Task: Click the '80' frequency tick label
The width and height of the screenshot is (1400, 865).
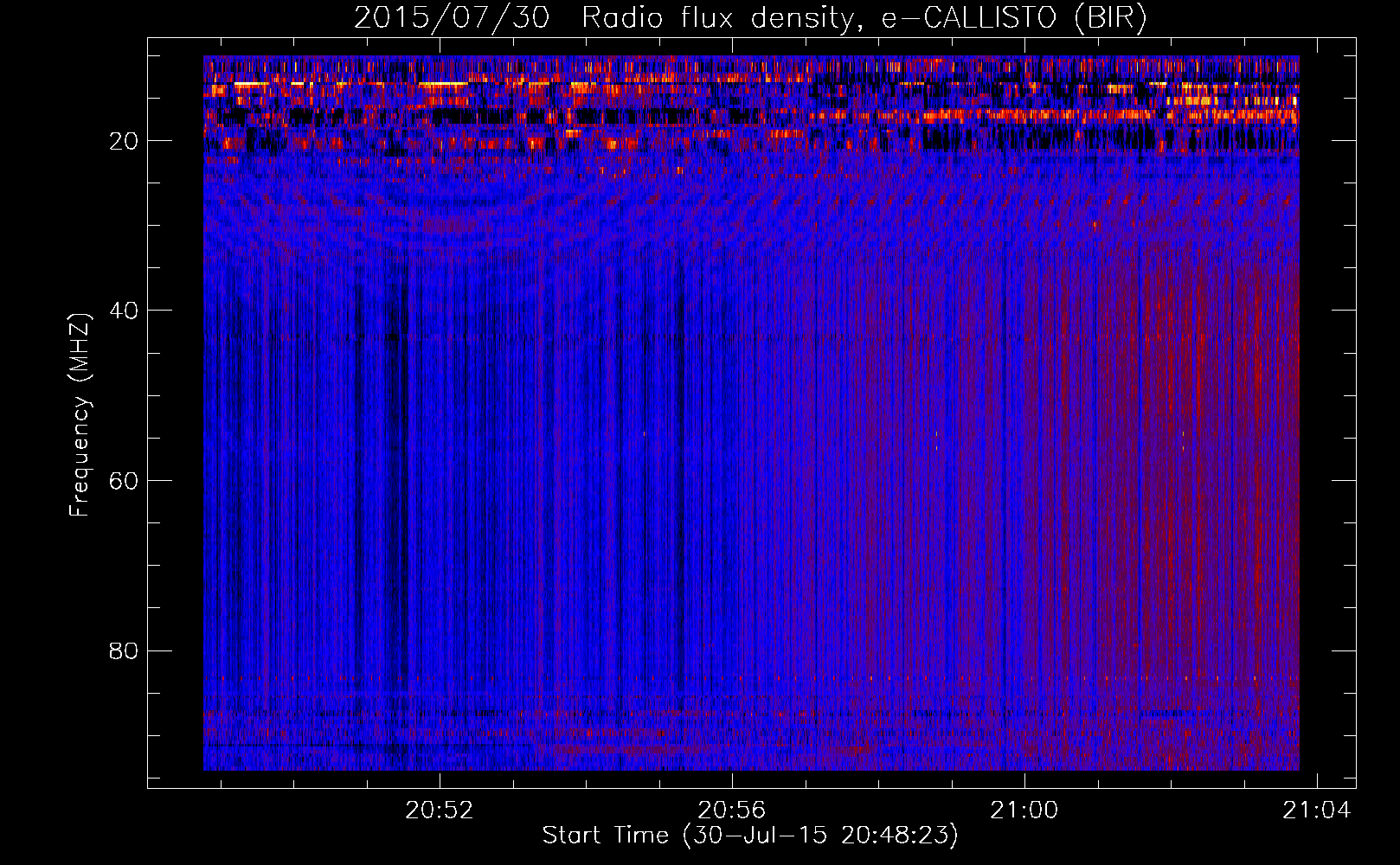Action: point(125,650)
